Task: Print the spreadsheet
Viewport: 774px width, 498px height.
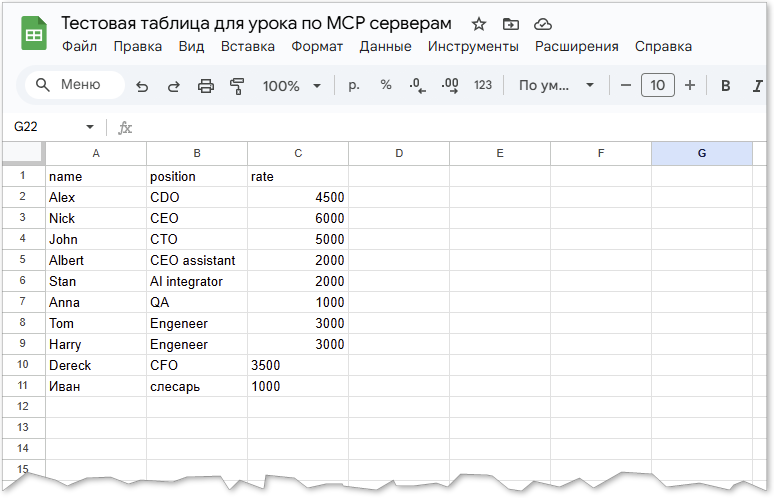Action: [206, 86]
